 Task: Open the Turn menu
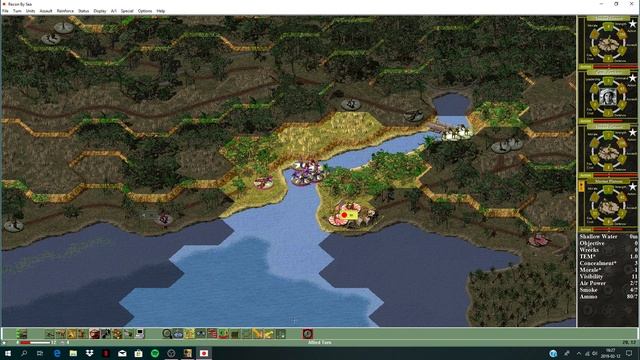(x=17, y=11)
